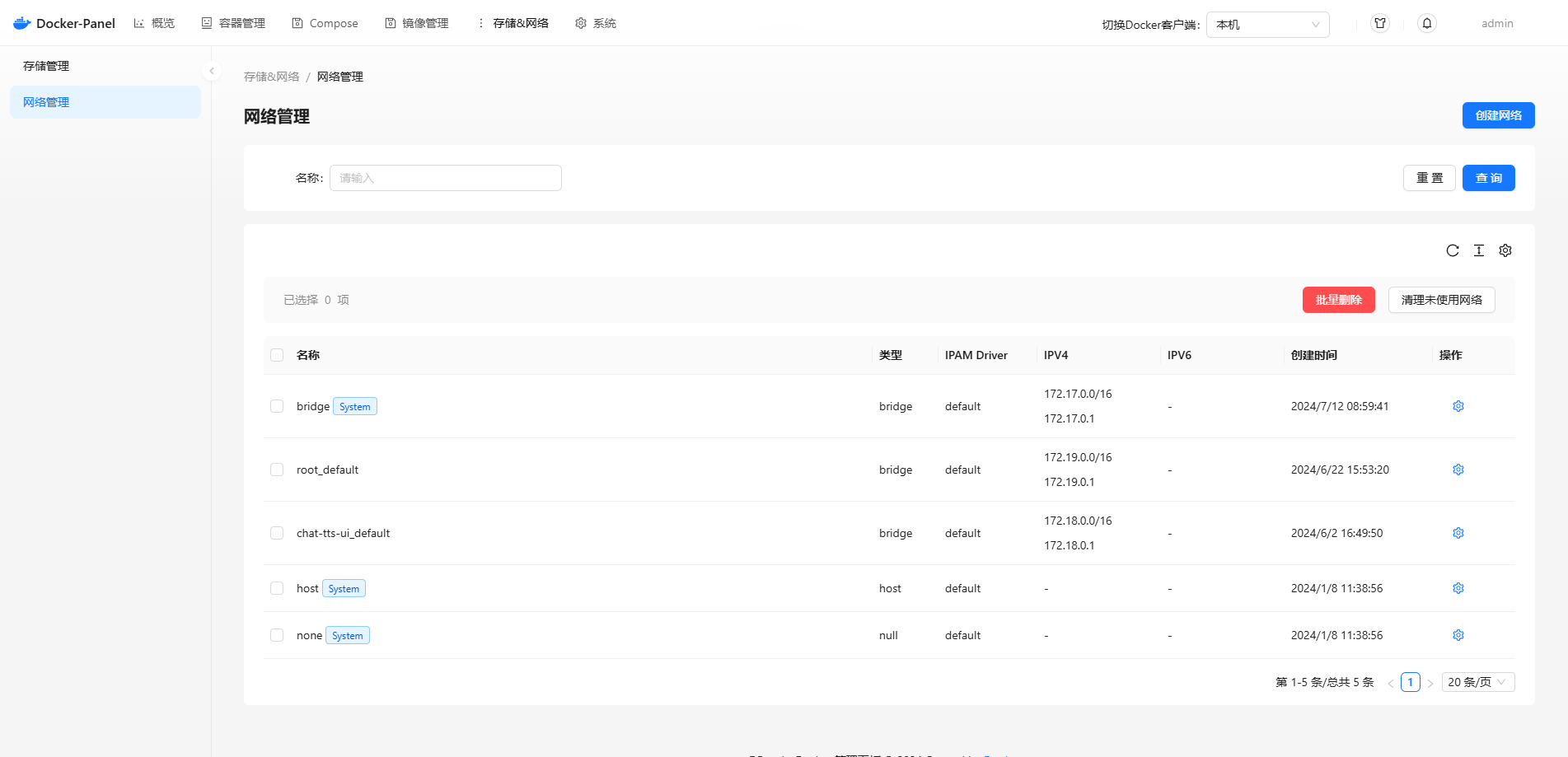Open action gear for bridge network
Viewport: 1568px width, 757px height.
tap(1458, 406)
